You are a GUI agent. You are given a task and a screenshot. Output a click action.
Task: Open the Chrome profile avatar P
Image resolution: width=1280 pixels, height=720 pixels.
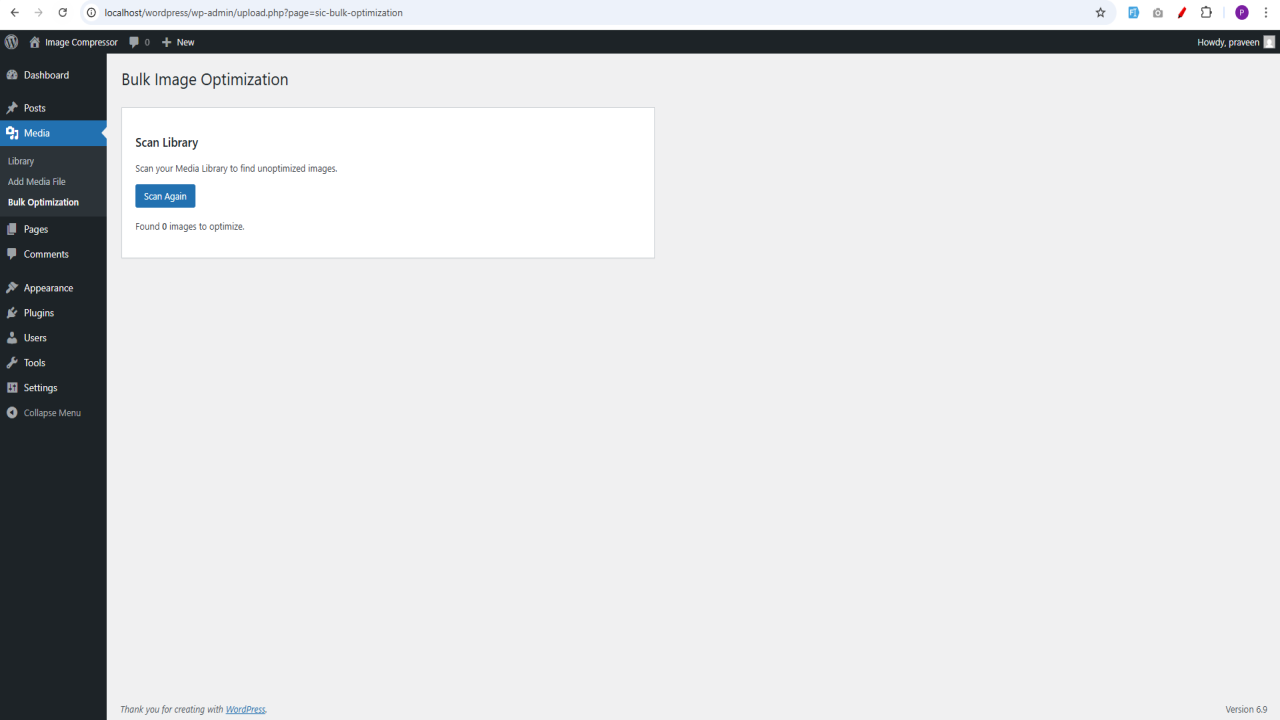(1242, 13)
